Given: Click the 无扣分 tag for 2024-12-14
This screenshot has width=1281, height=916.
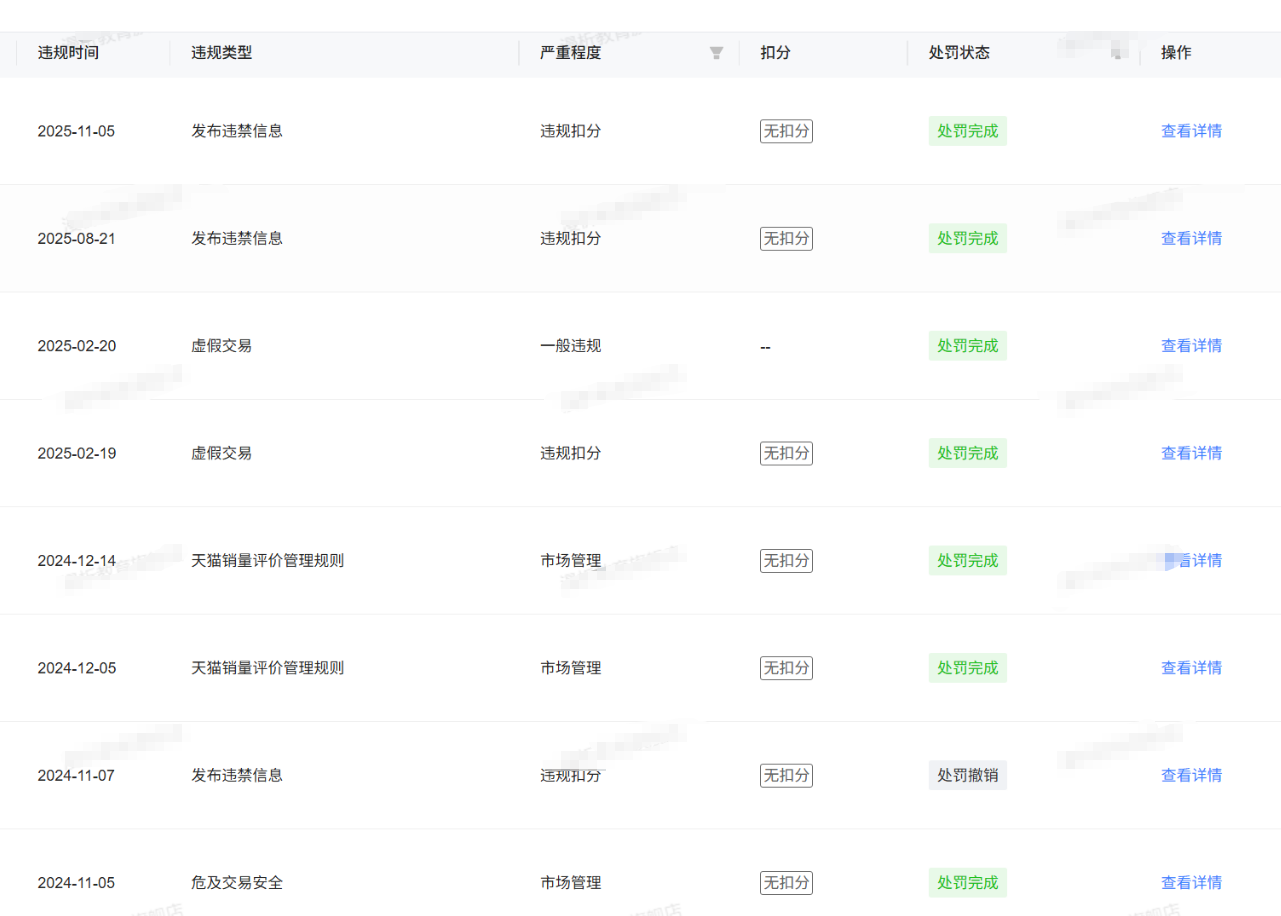Looking at the screenshot, I should tap(786, 561).
